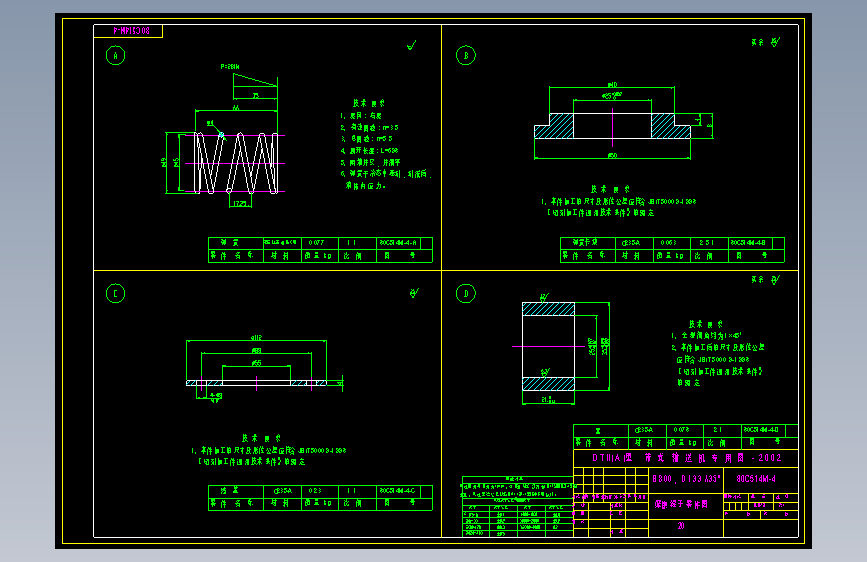Select the triangular load diagram above the spring
Image resolution: width=867 pixels, height=562 pixels.
255,80
